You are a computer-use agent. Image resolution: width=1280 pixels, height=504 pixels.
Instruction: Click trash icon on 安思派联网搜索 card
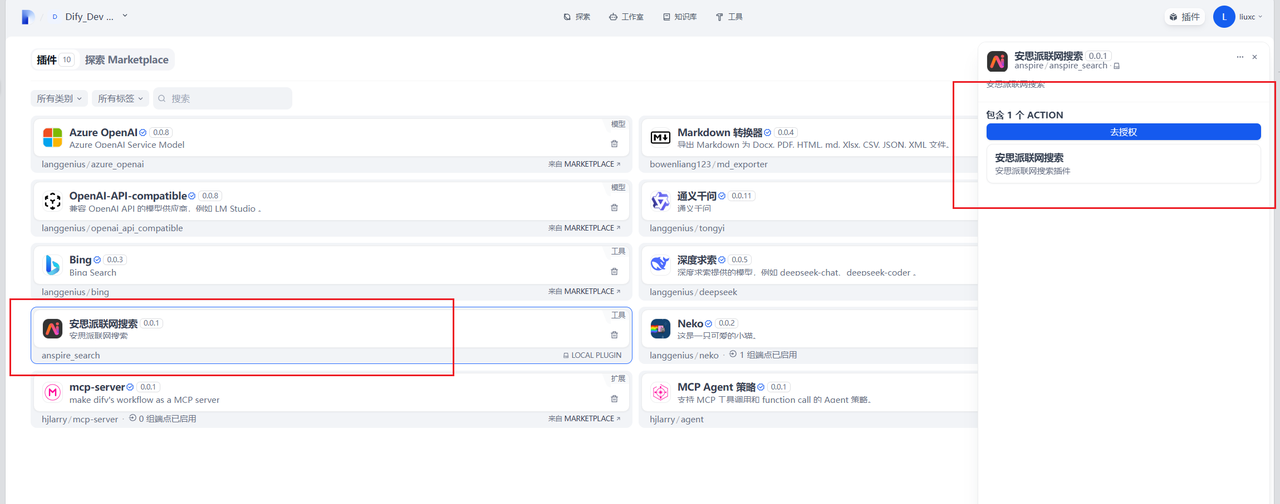point(614,335)
